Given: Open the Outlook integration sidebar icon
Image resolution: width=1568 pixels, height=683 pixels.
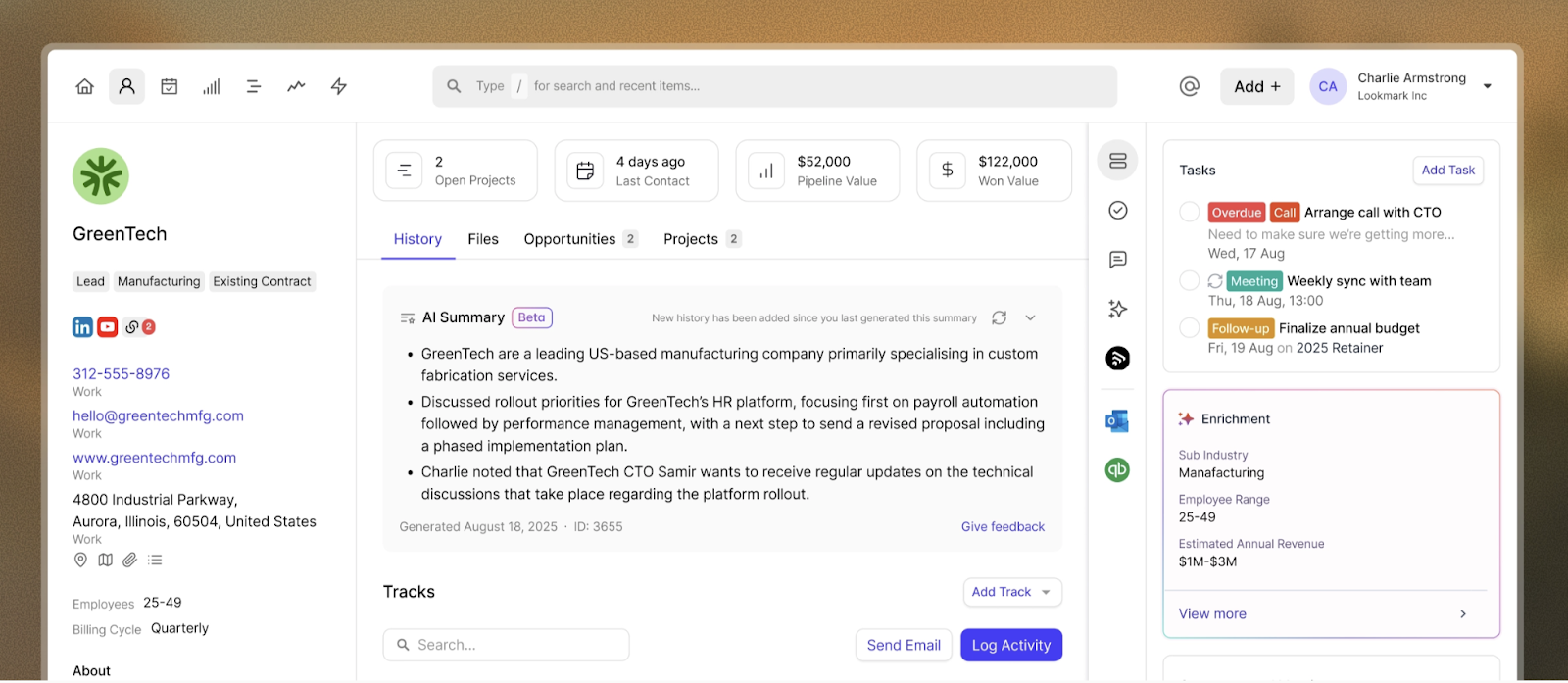Looking at the screenshot, I should pyautogui.click(x=1117, y=421).
